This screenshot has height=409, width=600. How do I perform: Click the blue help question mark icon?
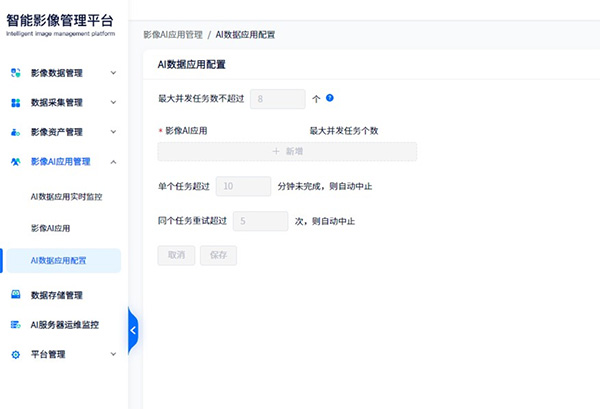coord(329,99)
